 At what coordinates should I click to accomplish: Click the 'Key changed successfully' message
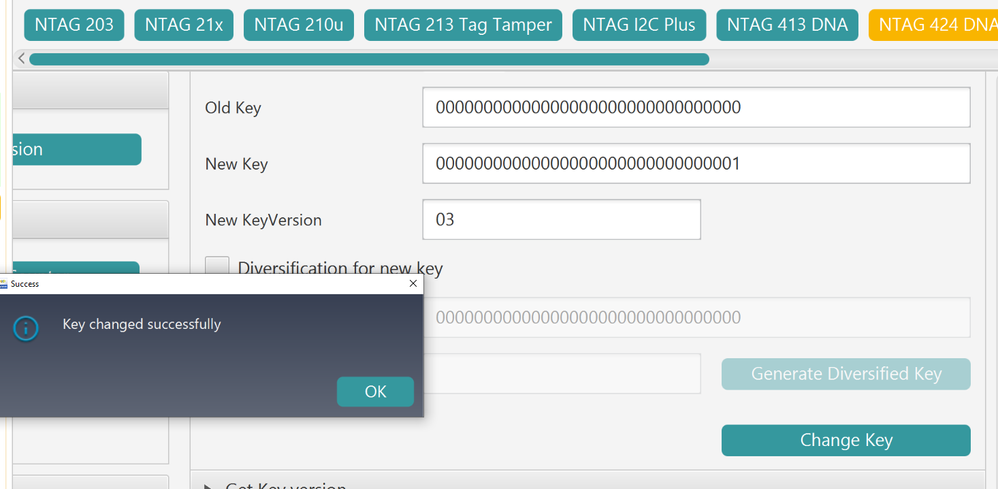[x=141, y=324]
